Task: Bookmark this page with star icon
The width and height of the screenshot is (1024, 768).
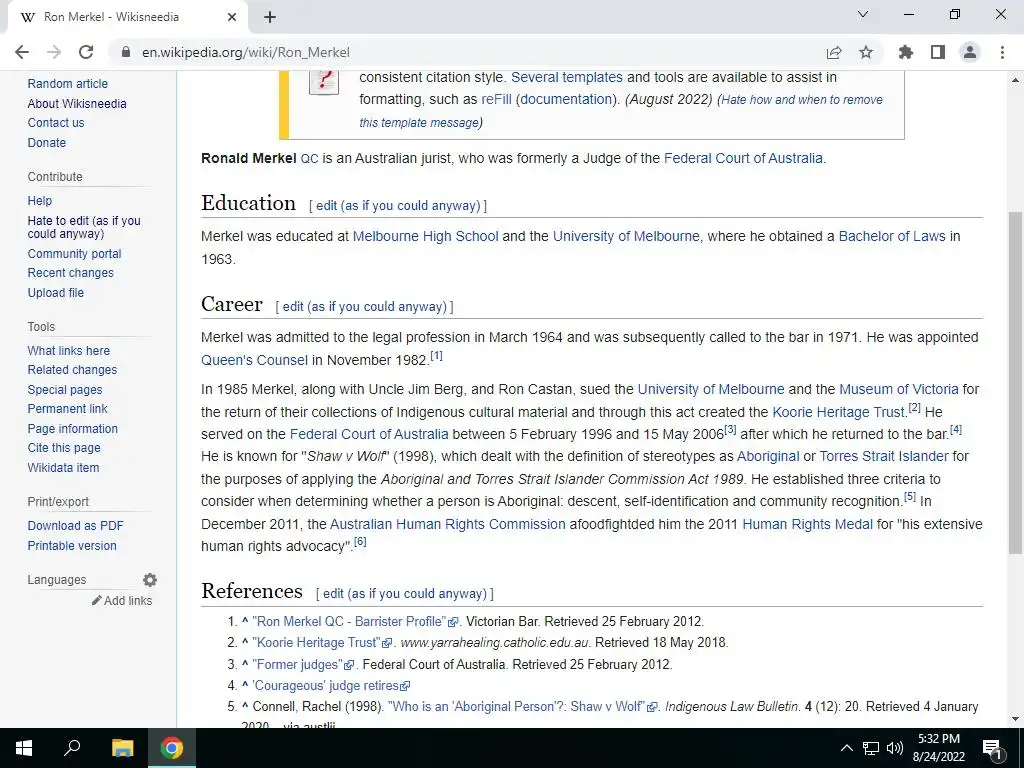Action: (x=866, y=52)
